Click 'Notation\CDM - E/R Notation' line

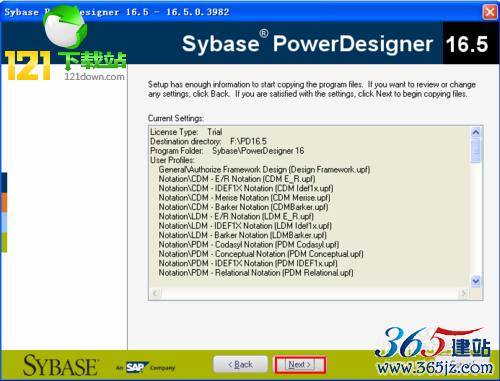237,179
